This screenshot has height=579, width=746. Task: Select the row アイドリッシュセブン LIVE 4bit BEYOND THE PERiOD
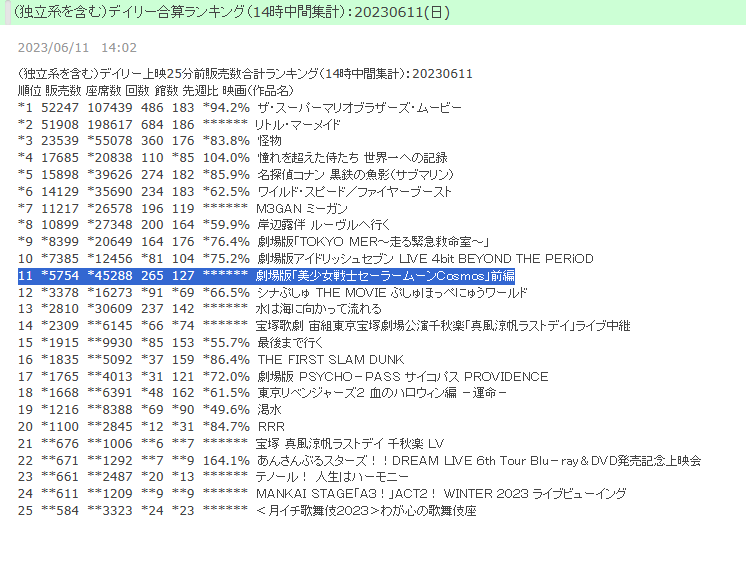306,259
